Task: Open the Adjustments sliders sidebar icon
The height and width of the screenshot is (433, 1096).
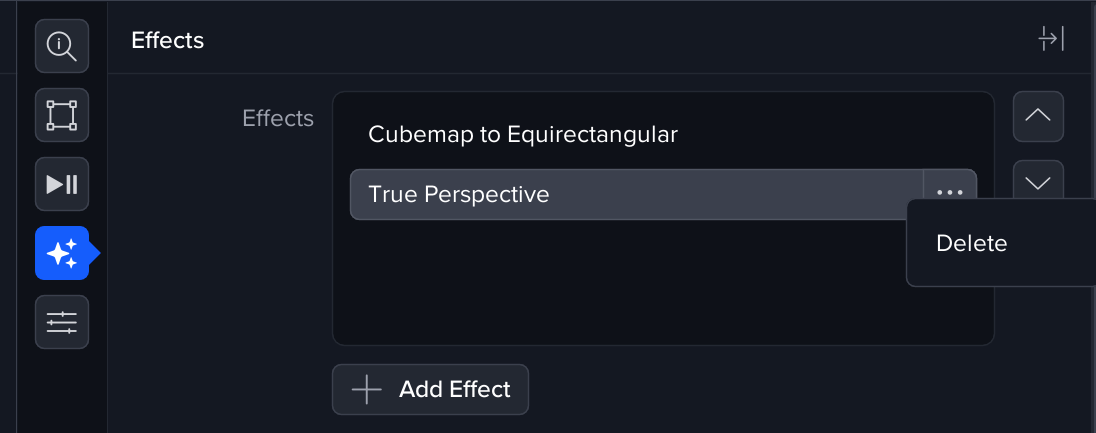Action: tap(62, 322)
